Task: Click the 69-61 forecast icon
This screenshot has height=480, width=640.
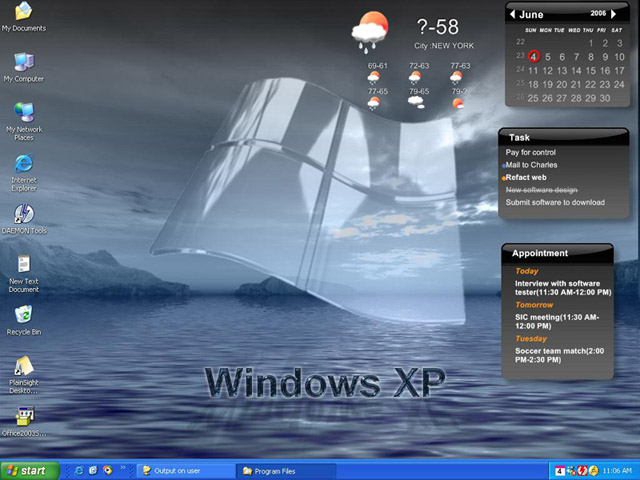Action: [373, 77]
